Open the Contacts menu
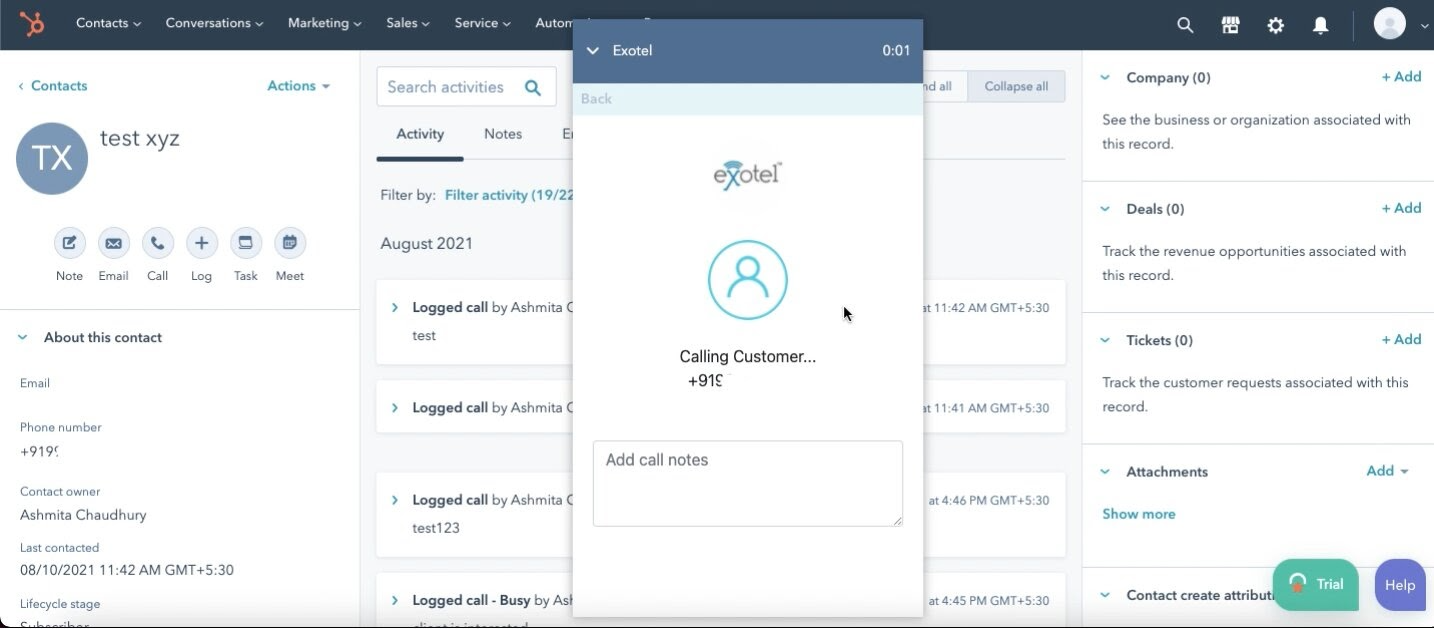The height and width of the screenshot is (629, 1434). [108, 23]
